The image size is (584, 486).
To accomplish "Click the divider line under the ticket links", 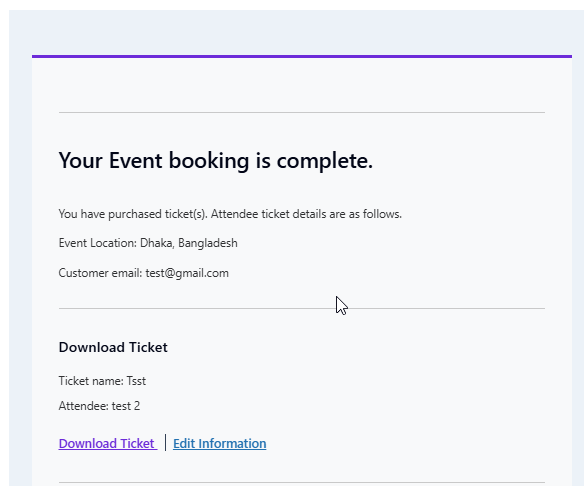I will click(x=302, y=483).
